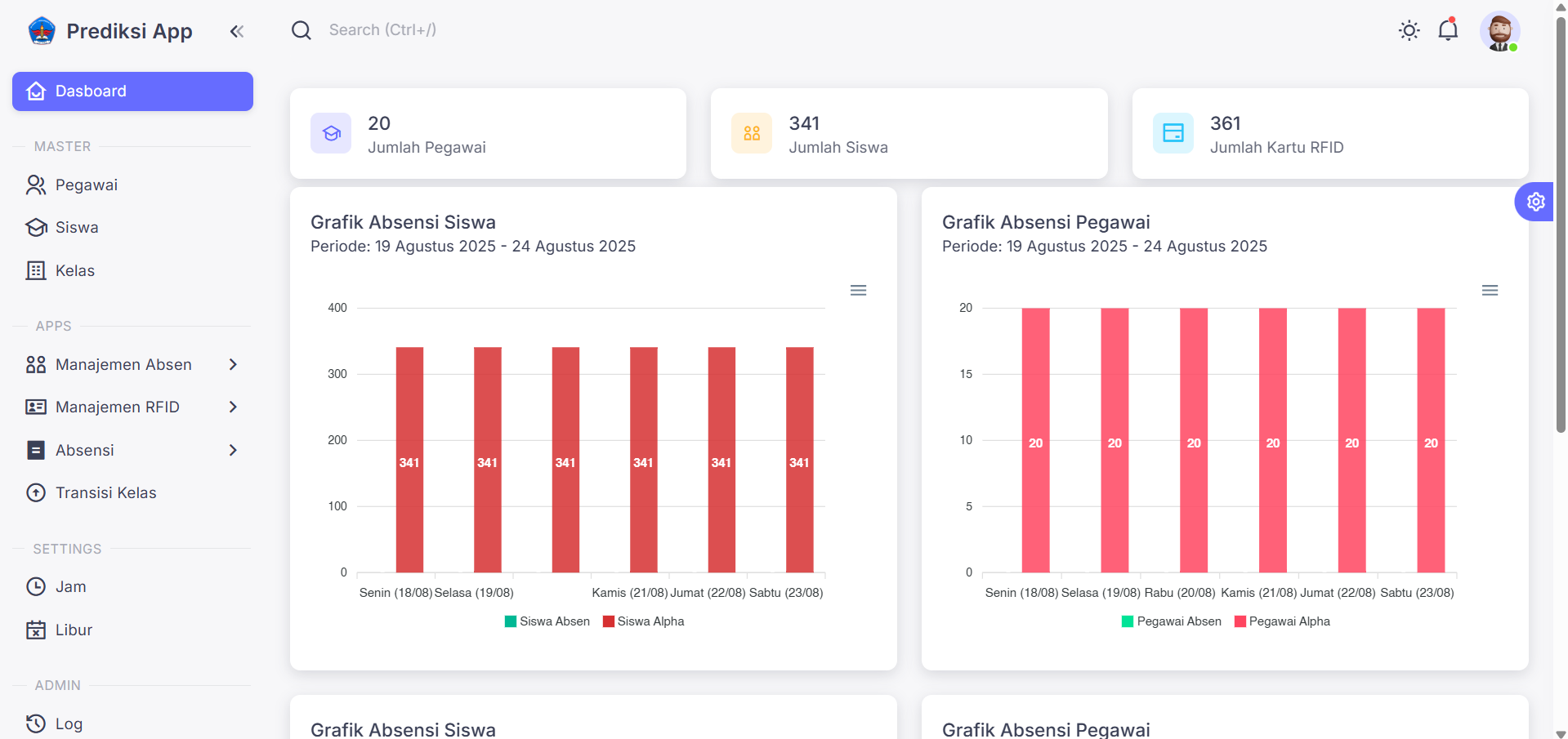This screenshot has height=739, width=1568.
Task: Open the floating settings gear button
Action: tap(1535, 202)
